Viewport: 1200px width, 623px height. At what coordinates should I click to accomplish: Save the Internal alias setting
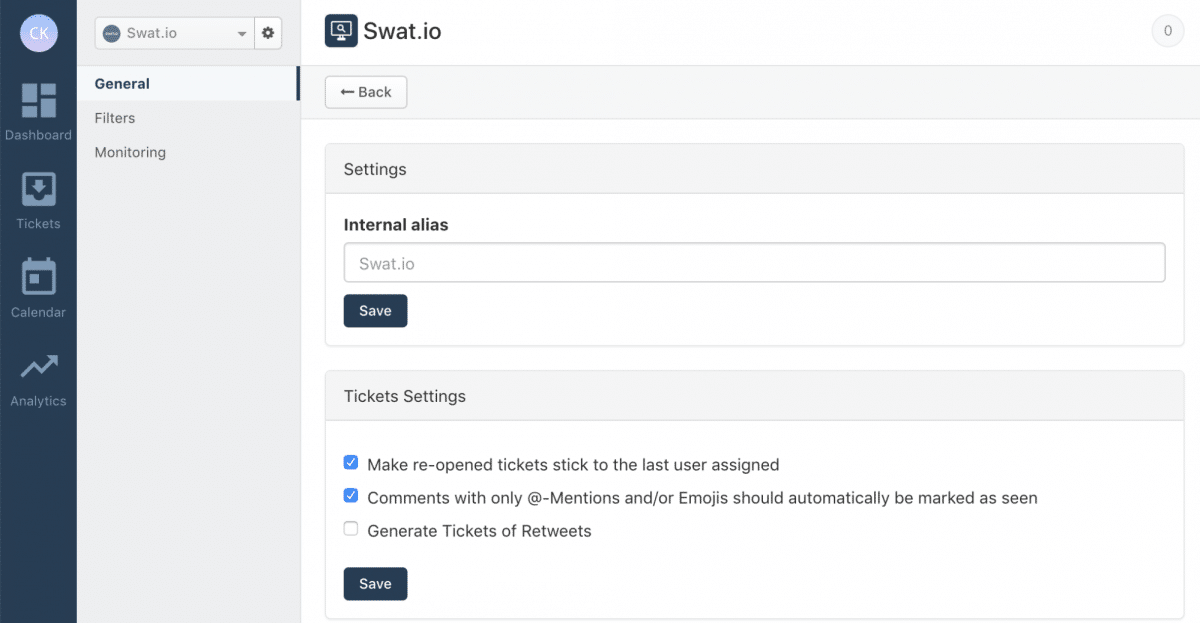pyautogui.click(x=375, y=311)
